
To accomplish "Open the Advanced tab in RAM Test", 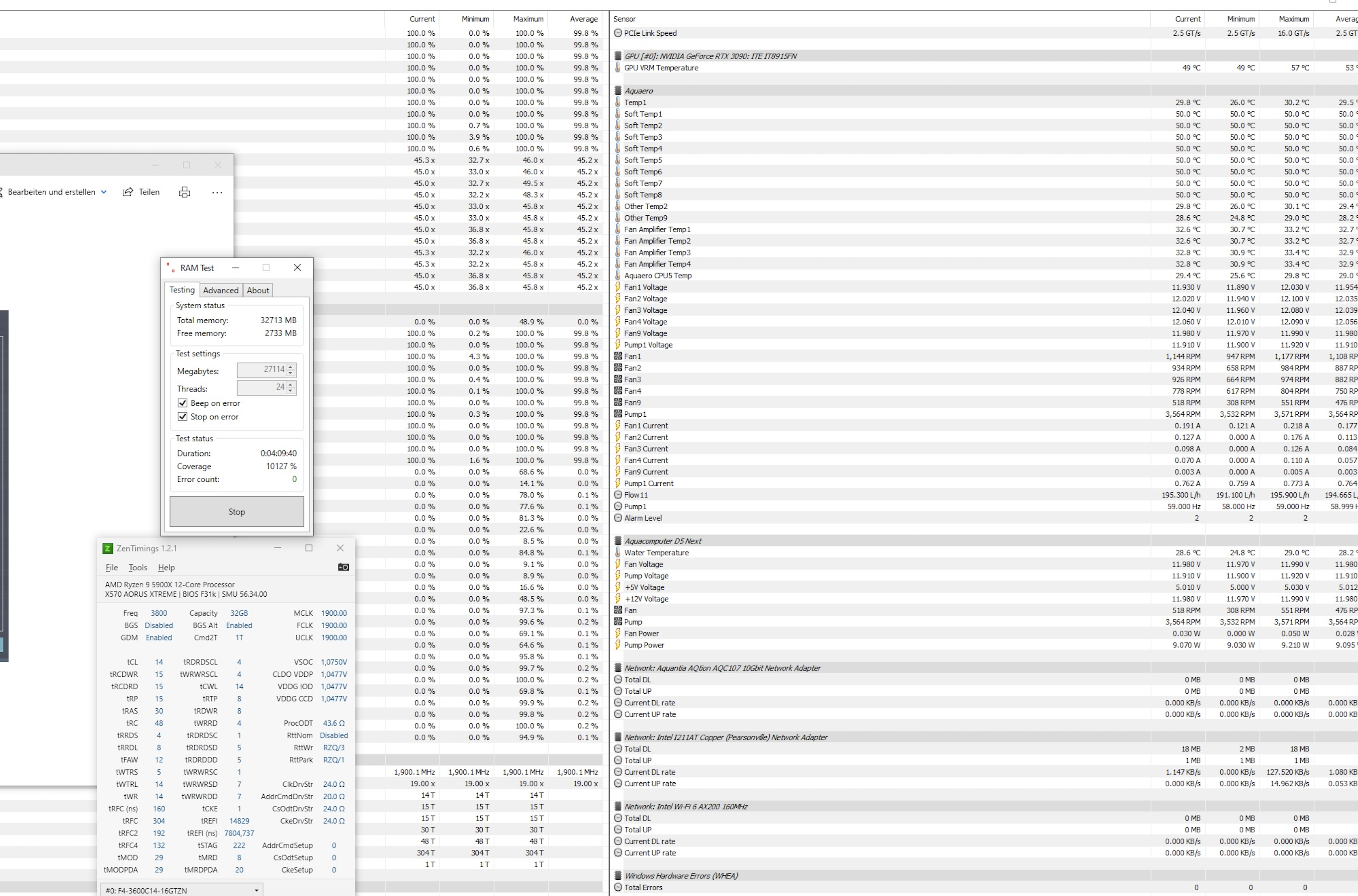I will [x=221, y=290].
